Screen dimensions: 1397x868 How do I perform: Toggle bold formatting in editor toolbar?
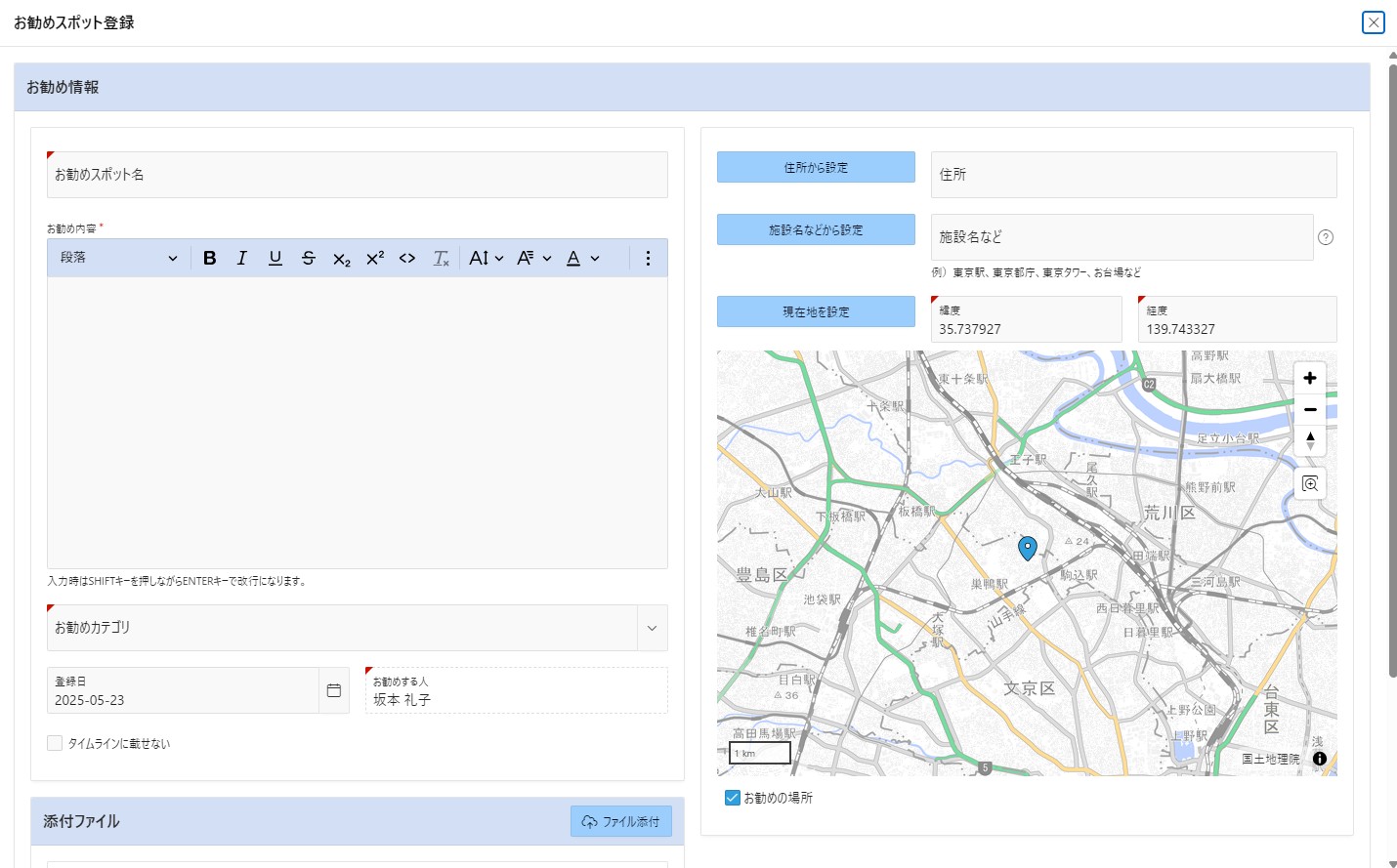click(x=209, y=258)
